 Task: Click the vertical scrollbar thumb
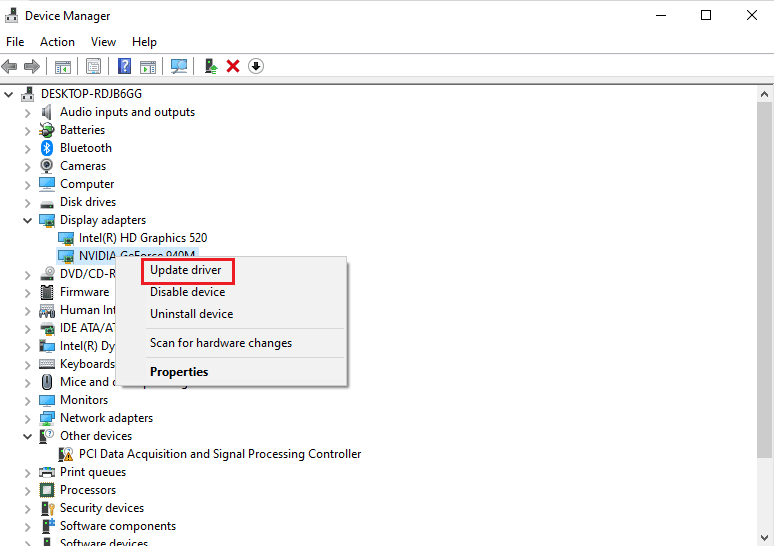(765, 280)
